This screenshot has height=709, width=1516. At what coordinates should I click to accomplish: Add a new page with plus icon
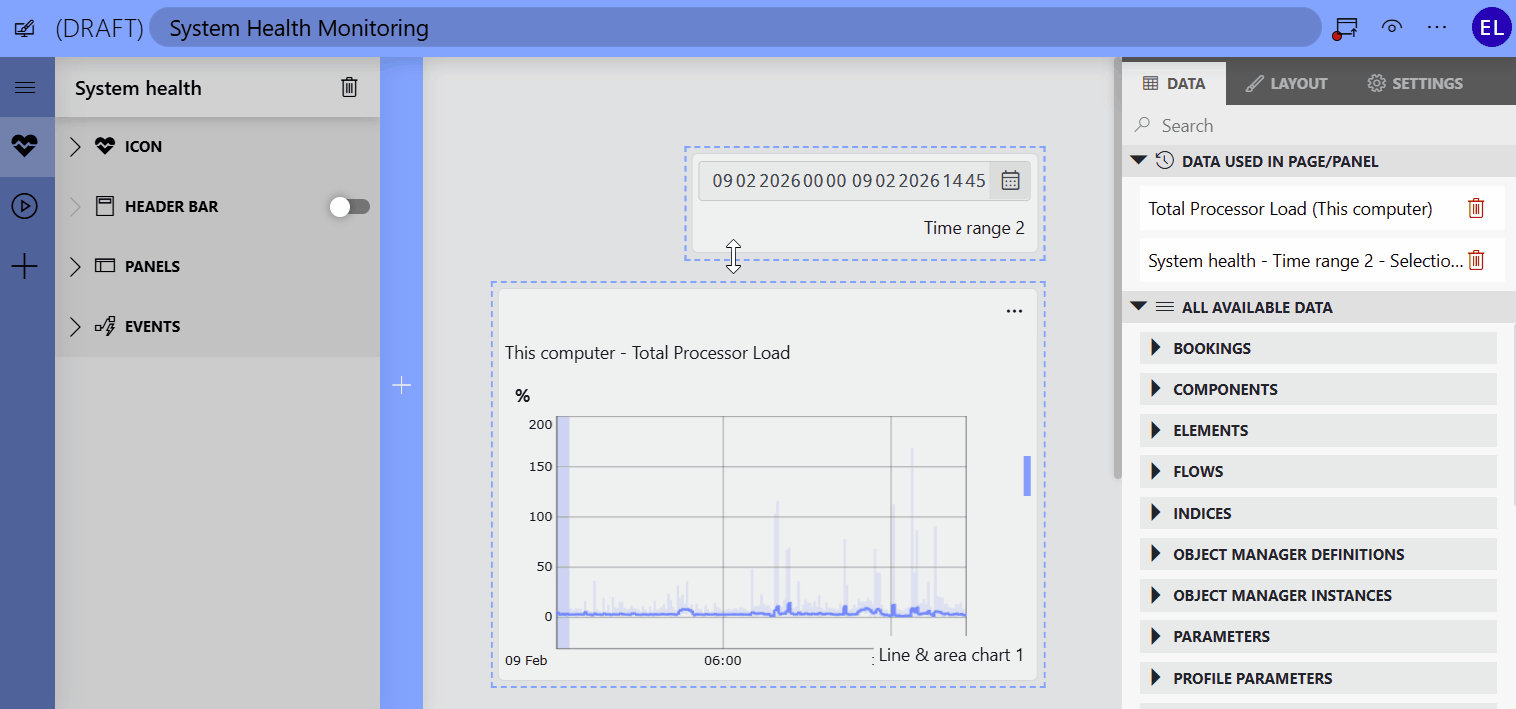(x=25, y=266)
